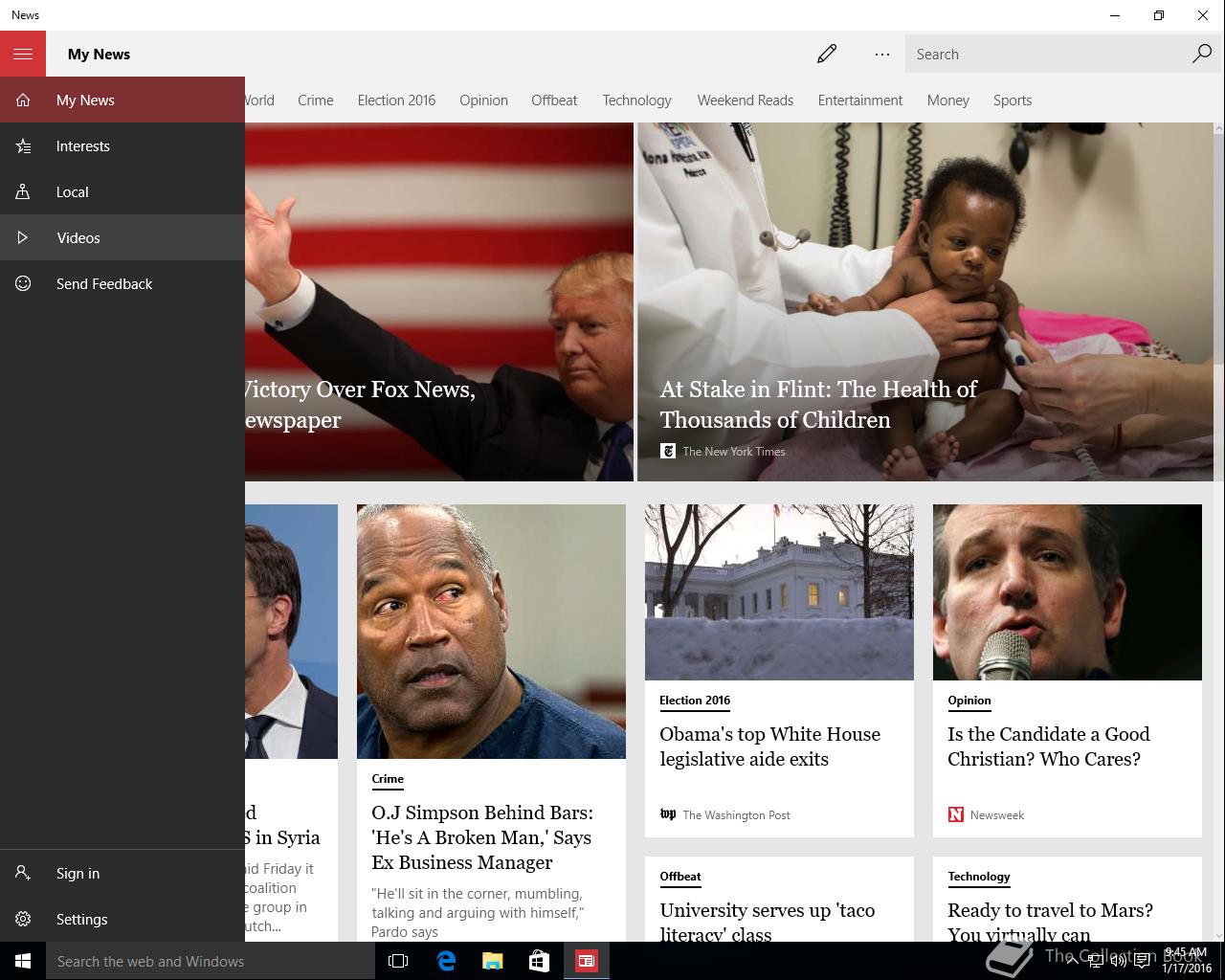Viewport: 1225px width, 980px height.
Task: Switch to the Money tab
Action: click(947, 100)
